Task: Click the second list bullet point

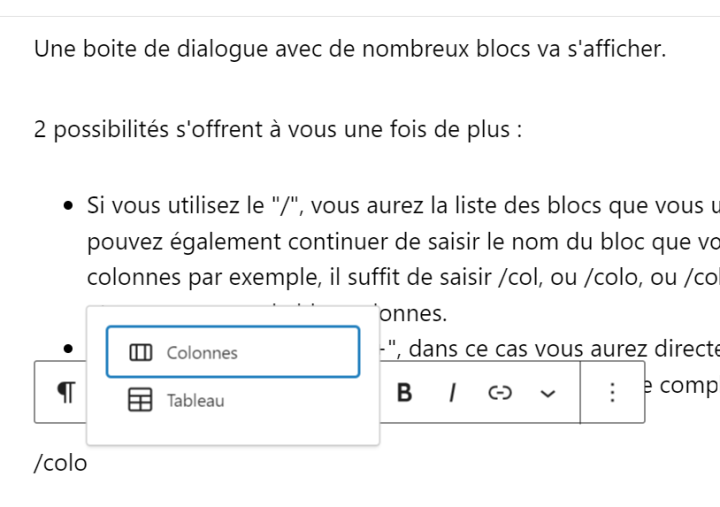Action: [x=68, y=349]
